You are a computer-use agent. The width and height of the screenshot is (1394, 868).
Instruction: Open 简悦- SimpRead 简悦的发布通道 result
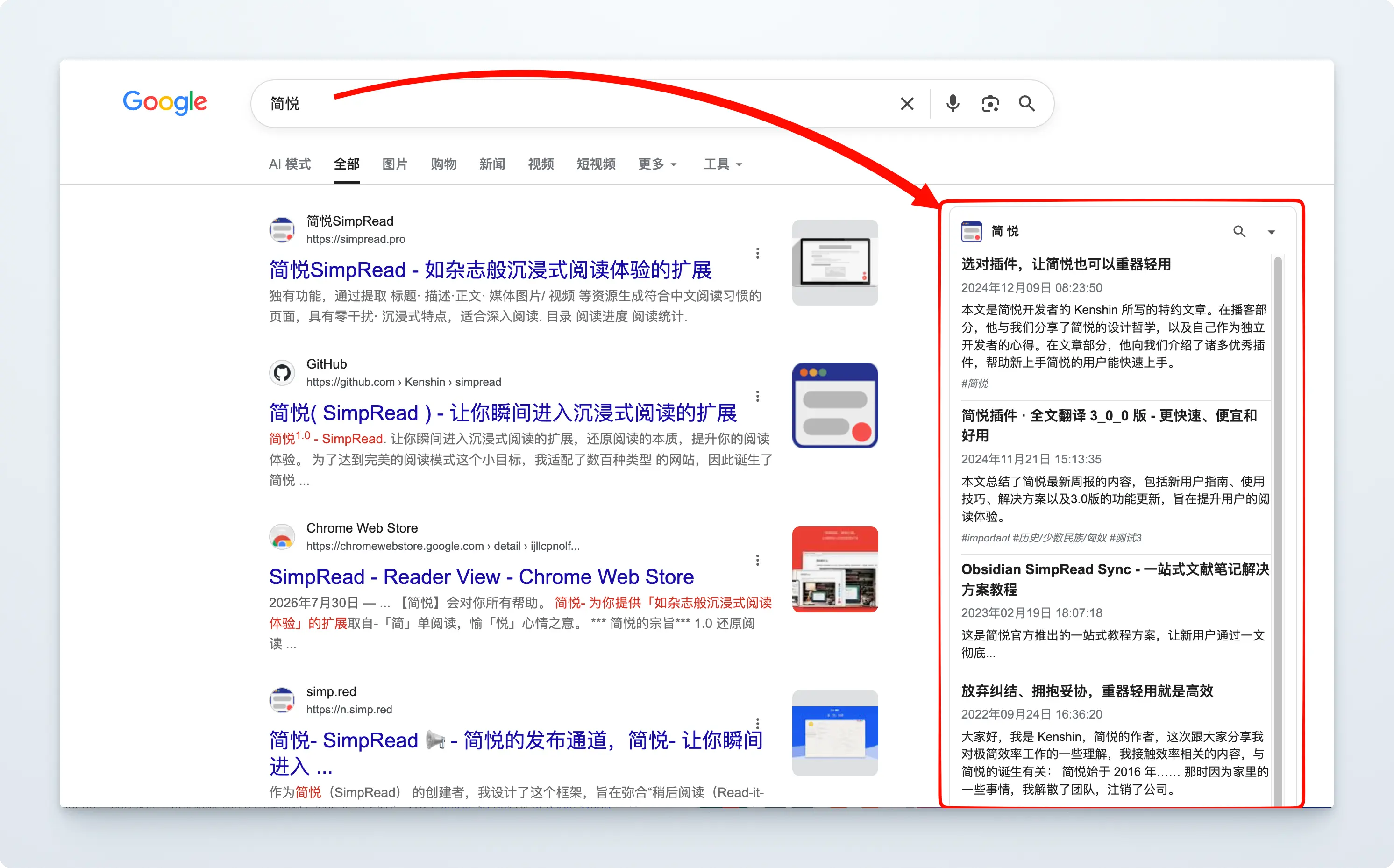(515, 753)
